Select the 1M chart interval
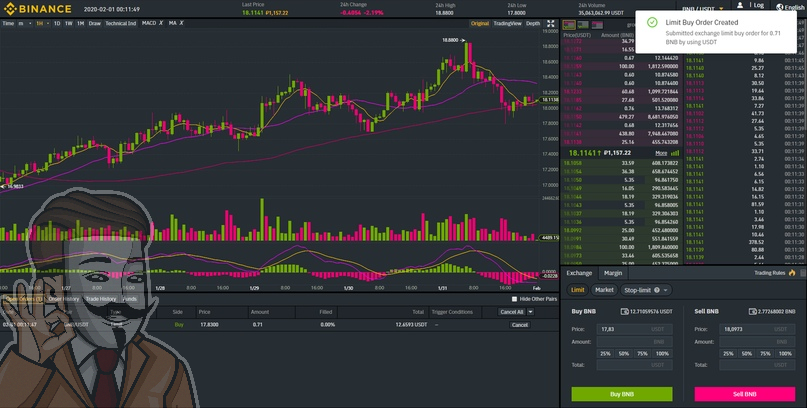 (80, 24)
